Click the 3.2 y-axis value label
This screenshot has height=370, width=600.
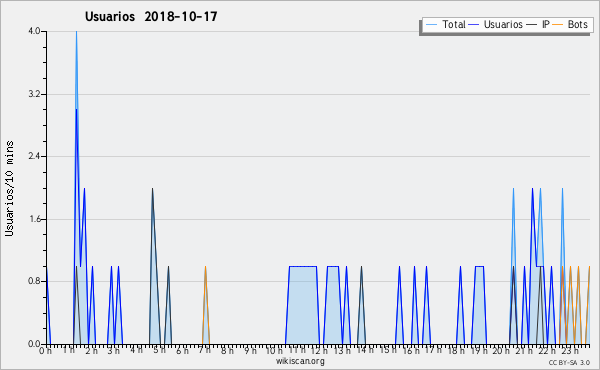pos(34,94)
